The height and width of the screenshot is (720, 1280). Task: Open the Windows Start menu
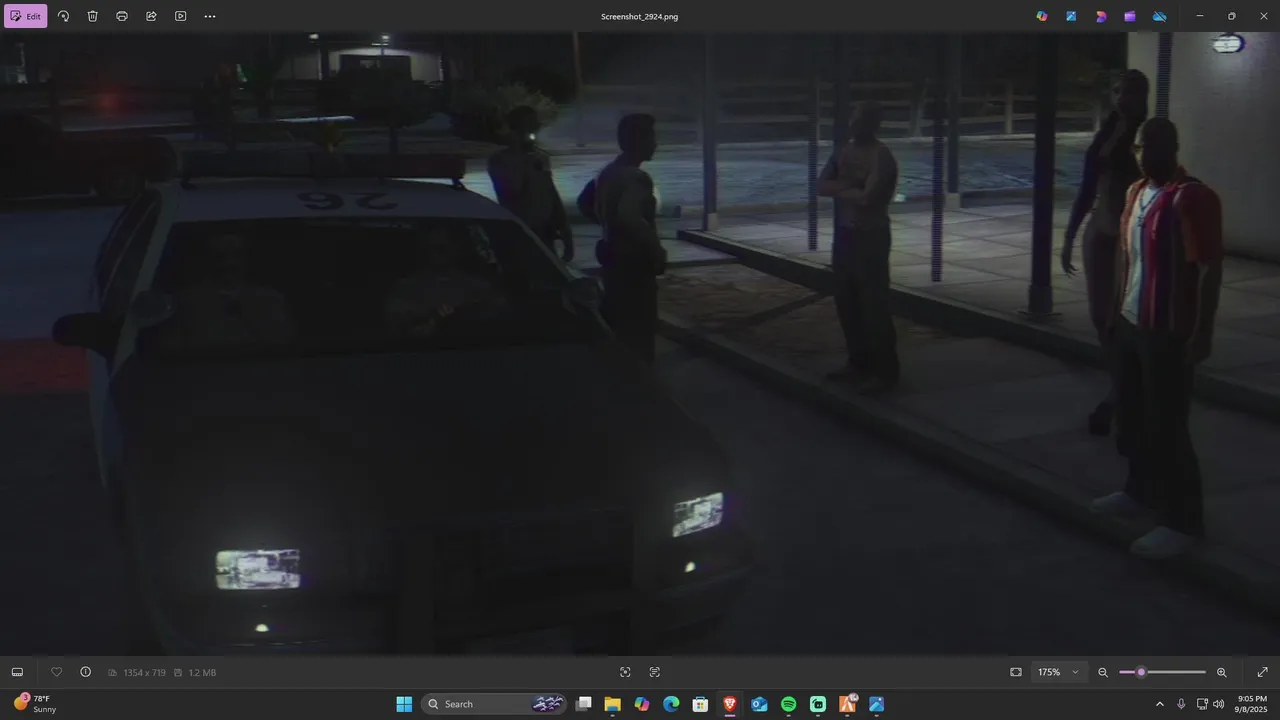(x=404, y=704)
